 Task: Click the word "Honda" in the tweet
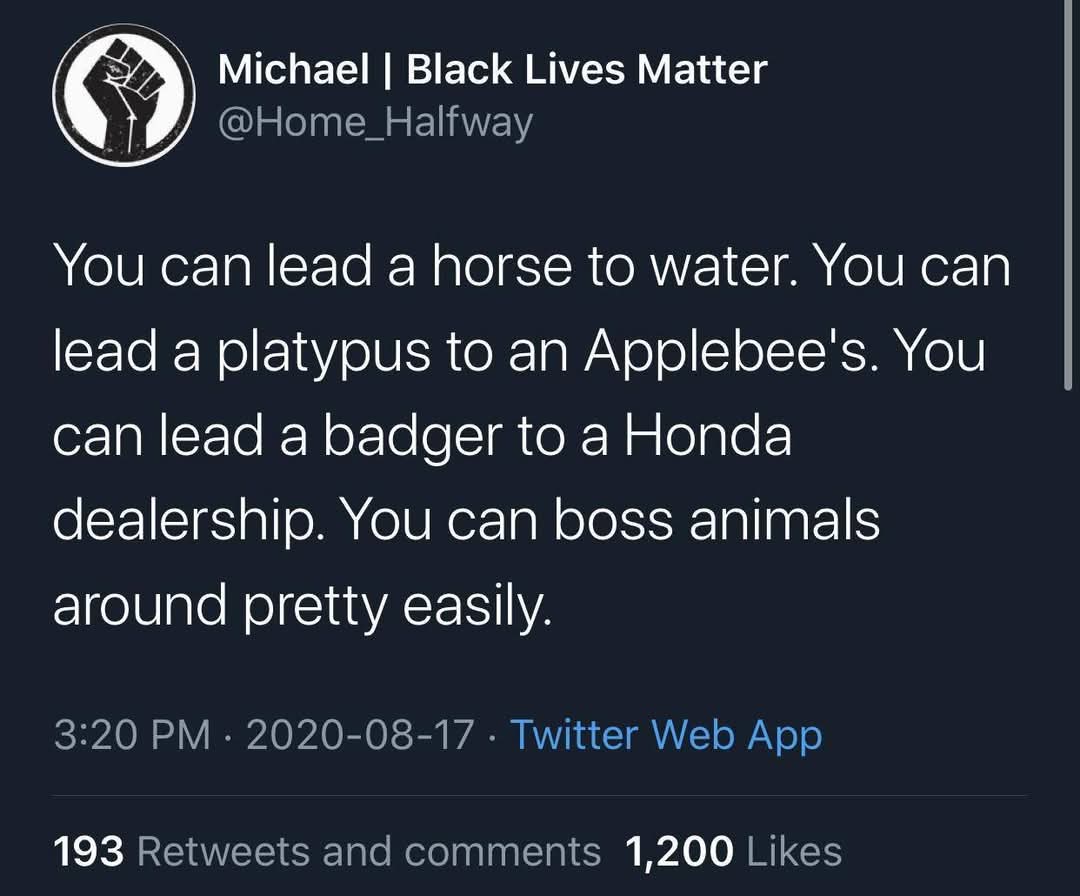click(708, 437)
